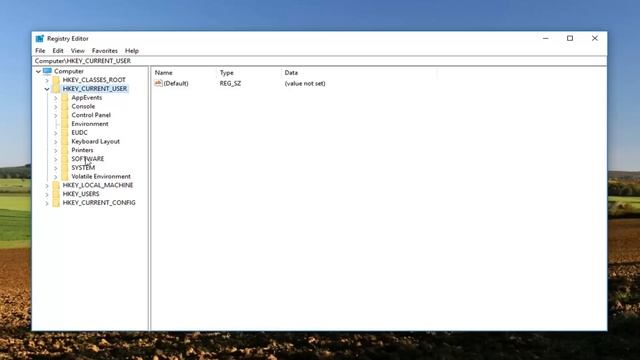Select the HKEY_CURRENT_CONFIG label
Viewport: 640px width, 360px height.
pos(99,203)
